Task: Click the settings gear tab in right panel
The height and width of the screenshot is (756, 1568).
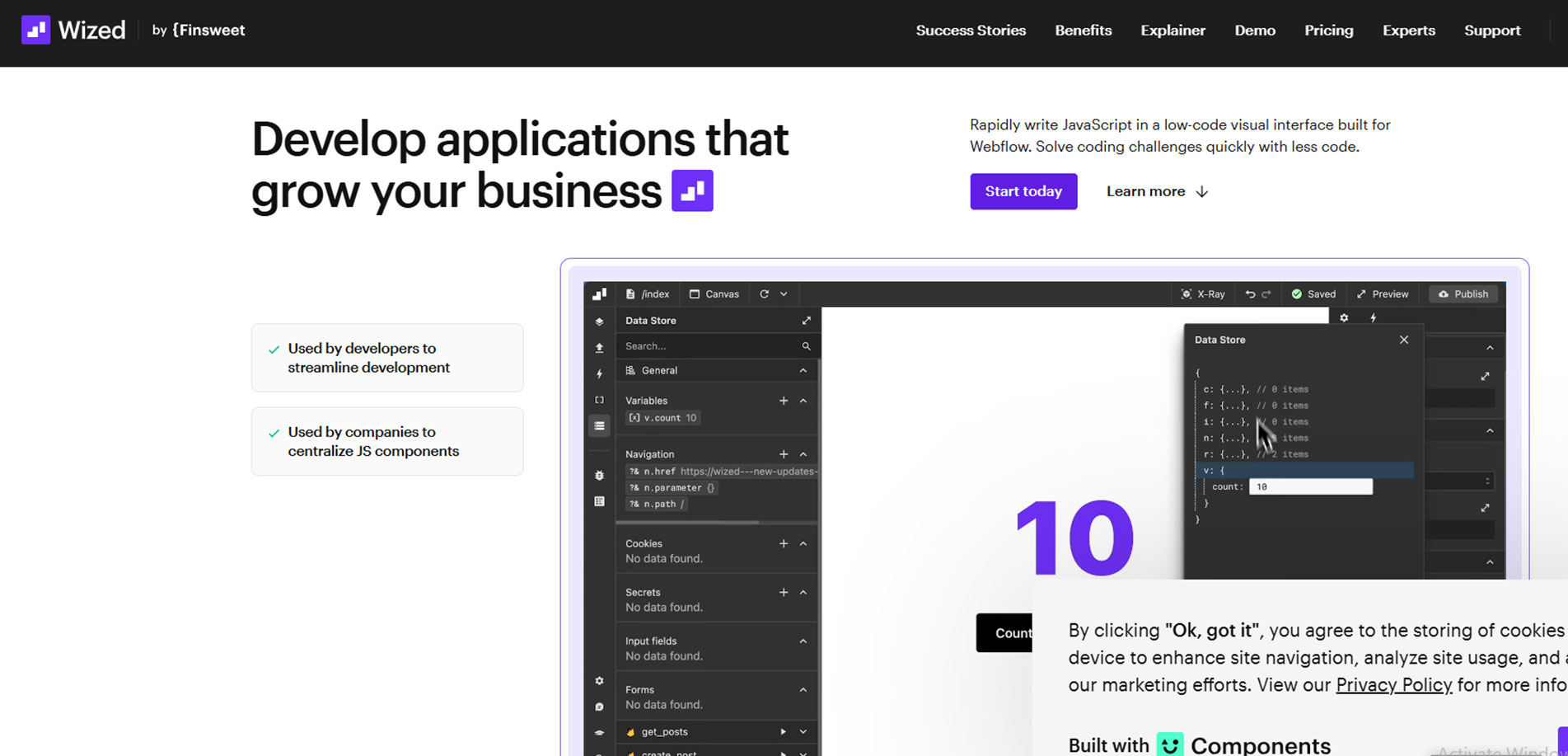Action: tap(1344, 318)
